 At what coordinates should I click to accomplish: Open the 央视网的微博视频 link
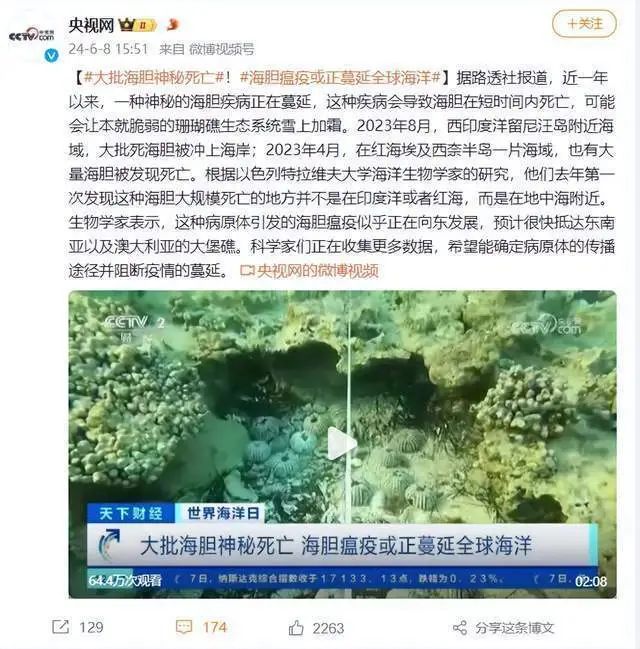pos(309,271)
